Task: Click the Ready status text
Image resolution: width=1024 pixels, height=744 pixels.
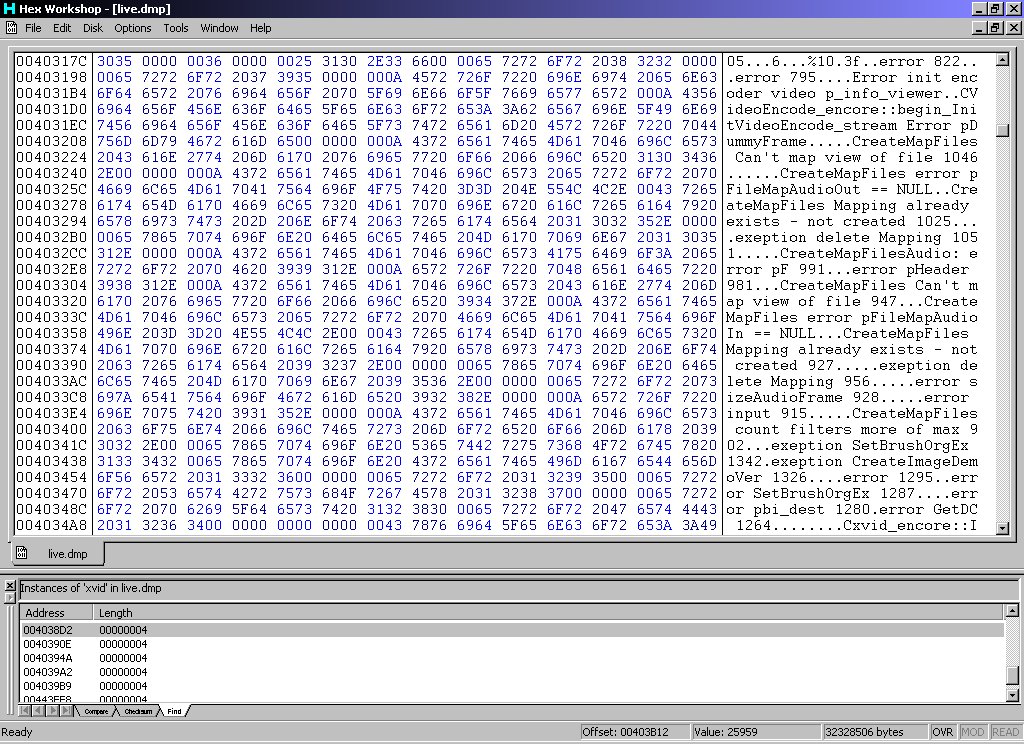Action: pyautogui.click(x=17, y=732)
